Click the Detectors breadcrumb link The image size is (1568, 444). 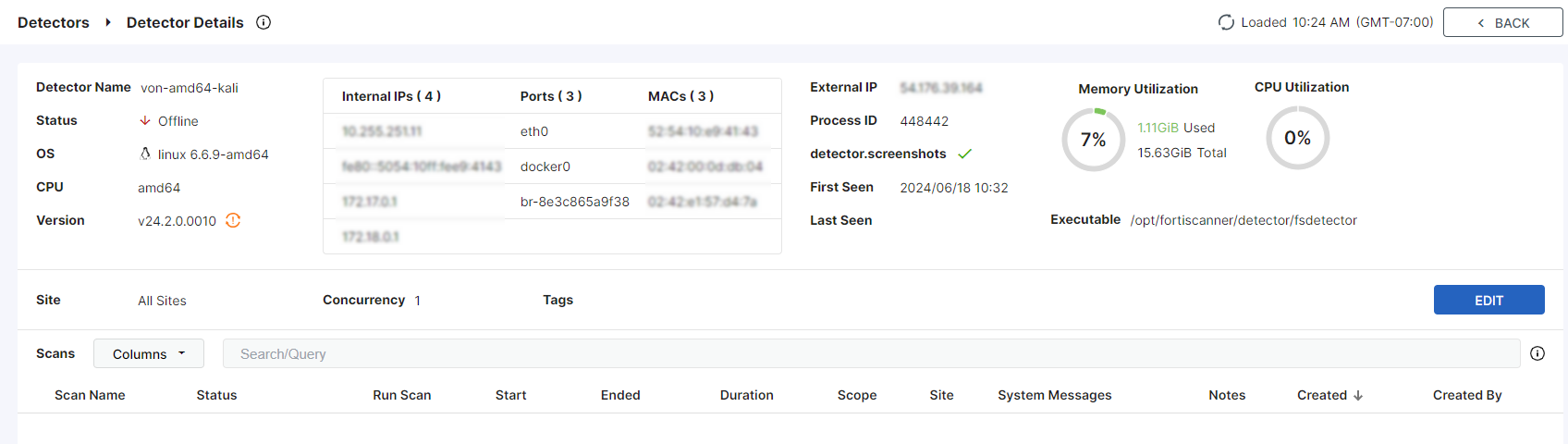(54, 22)
